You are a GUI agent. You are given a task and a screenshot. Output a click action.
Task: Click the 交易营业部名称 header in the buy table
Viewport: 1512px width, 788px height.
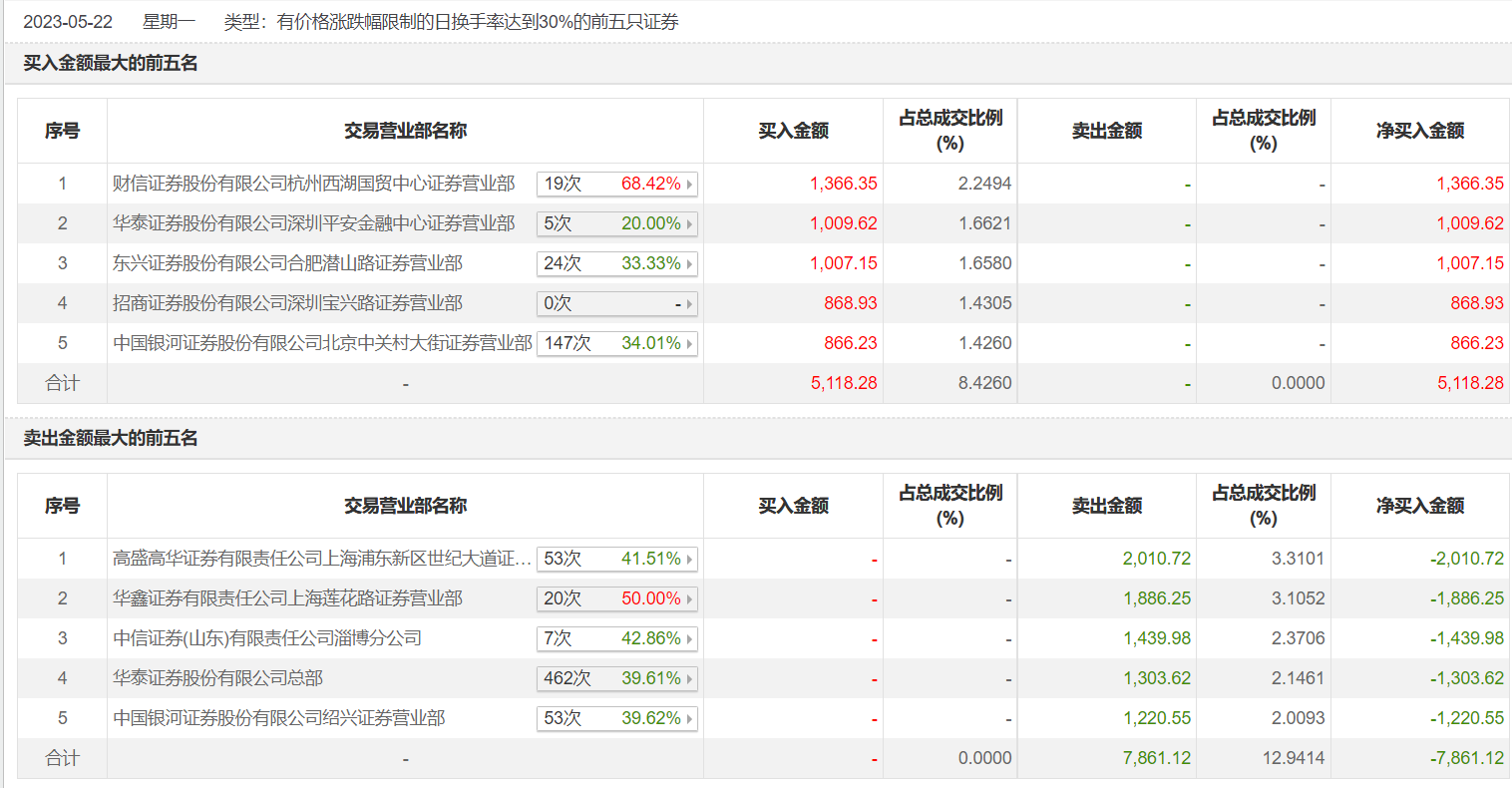click(x=406, y=131)
